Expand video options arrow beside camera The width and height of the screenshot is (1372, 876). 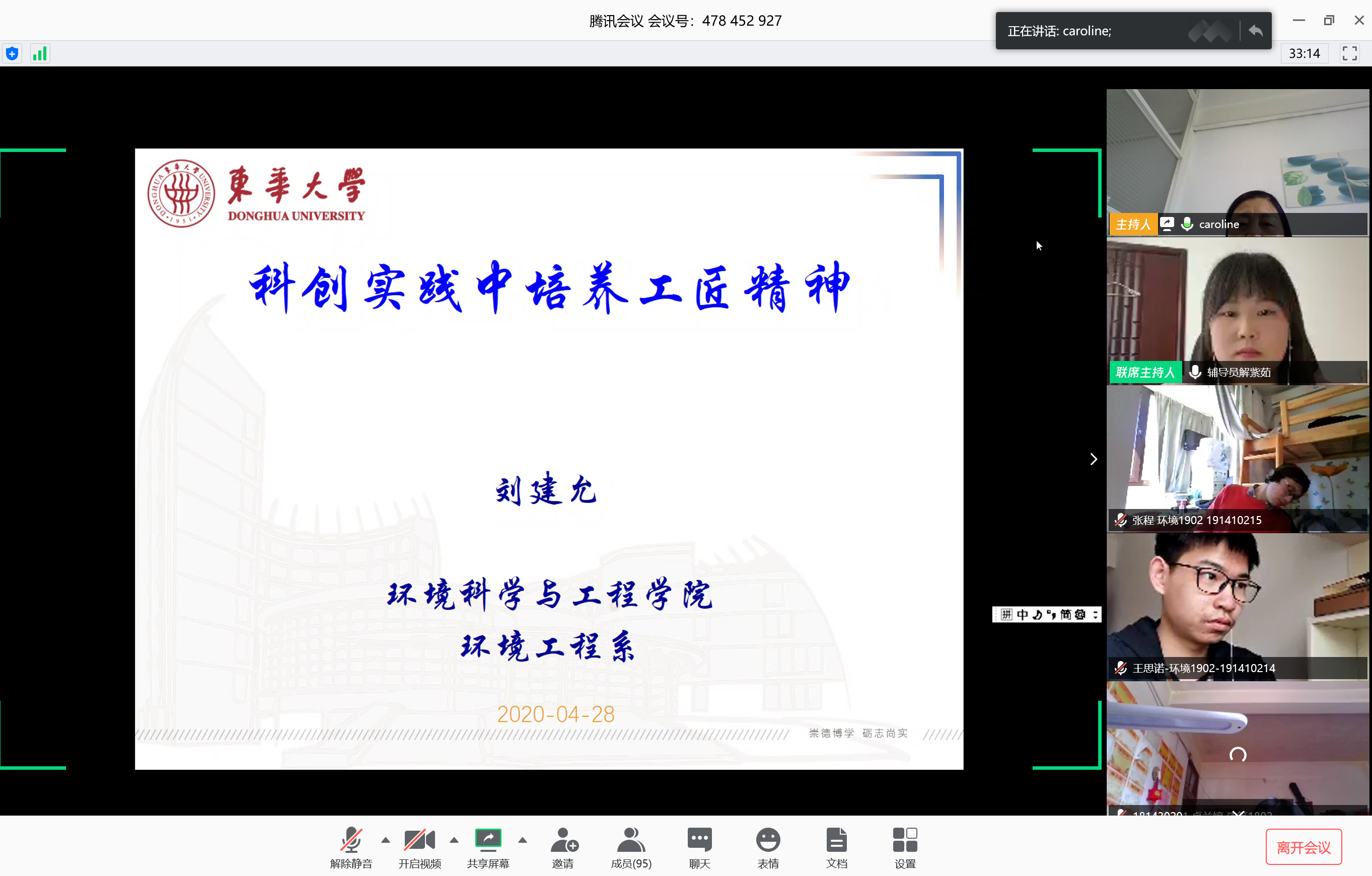pos(454,840)
